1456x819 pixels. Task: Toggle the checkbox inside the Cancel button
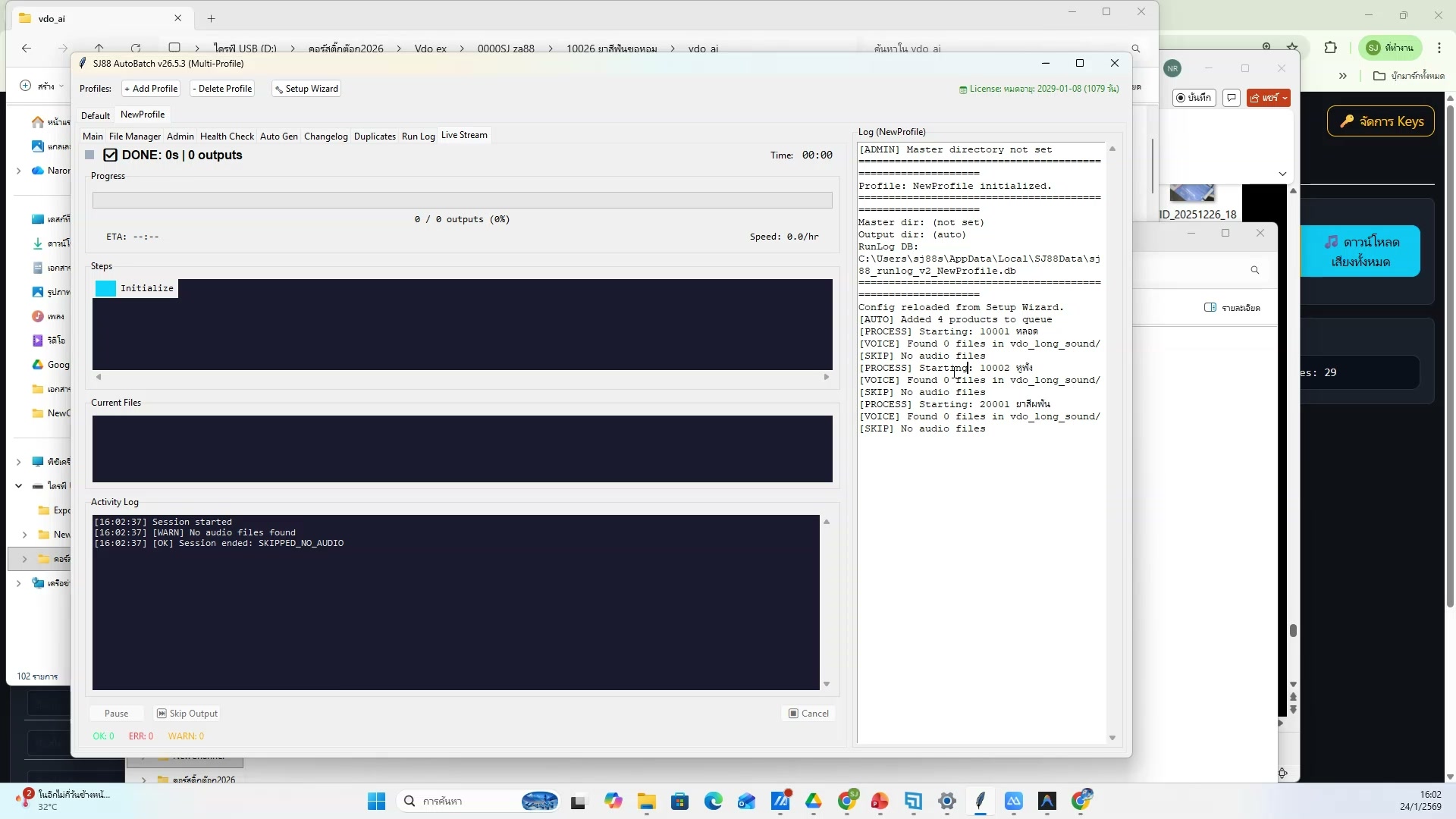click(x=794, y=713)
